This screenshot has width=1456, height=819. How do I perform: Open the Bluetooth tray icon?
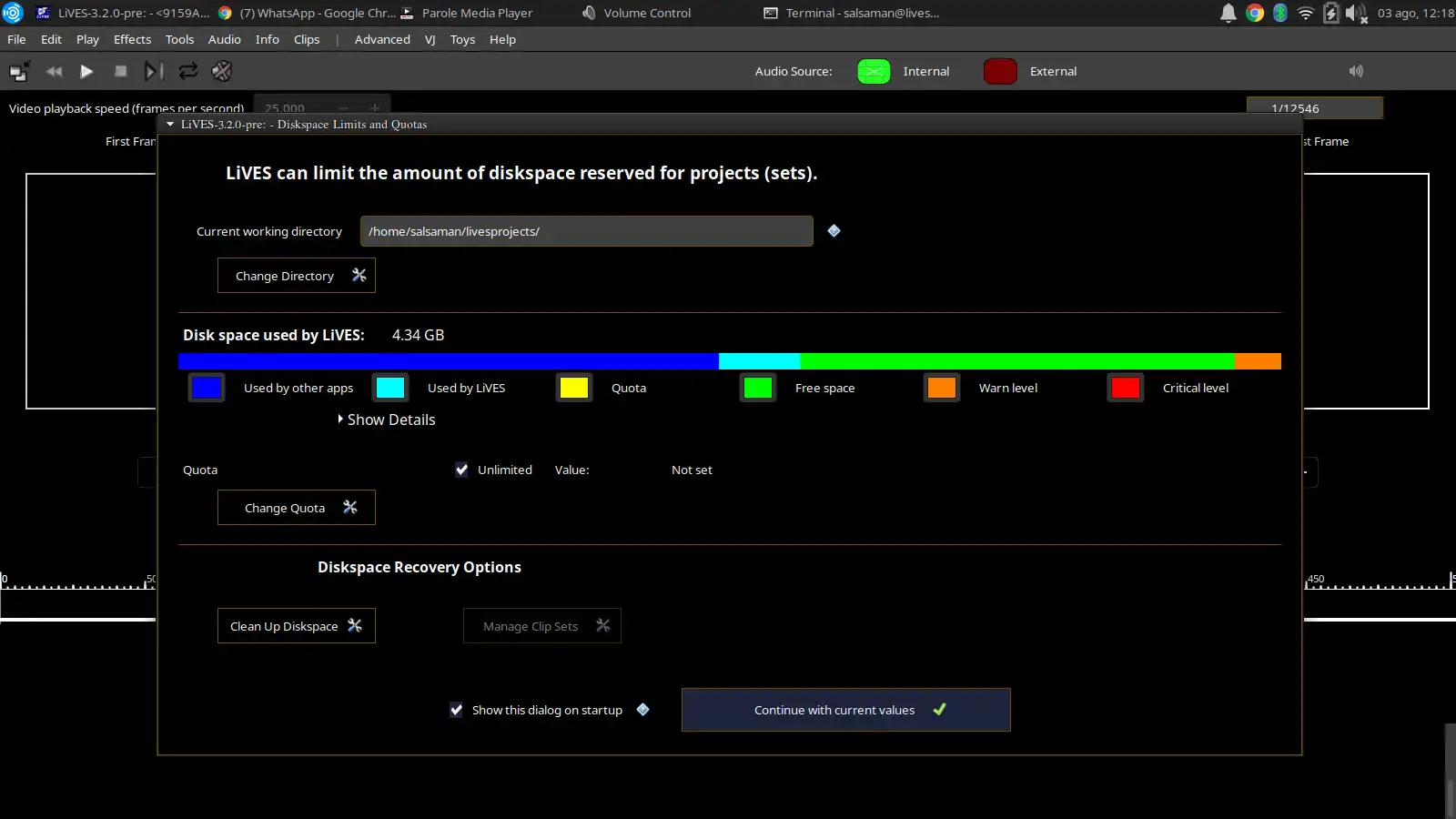1280,13
